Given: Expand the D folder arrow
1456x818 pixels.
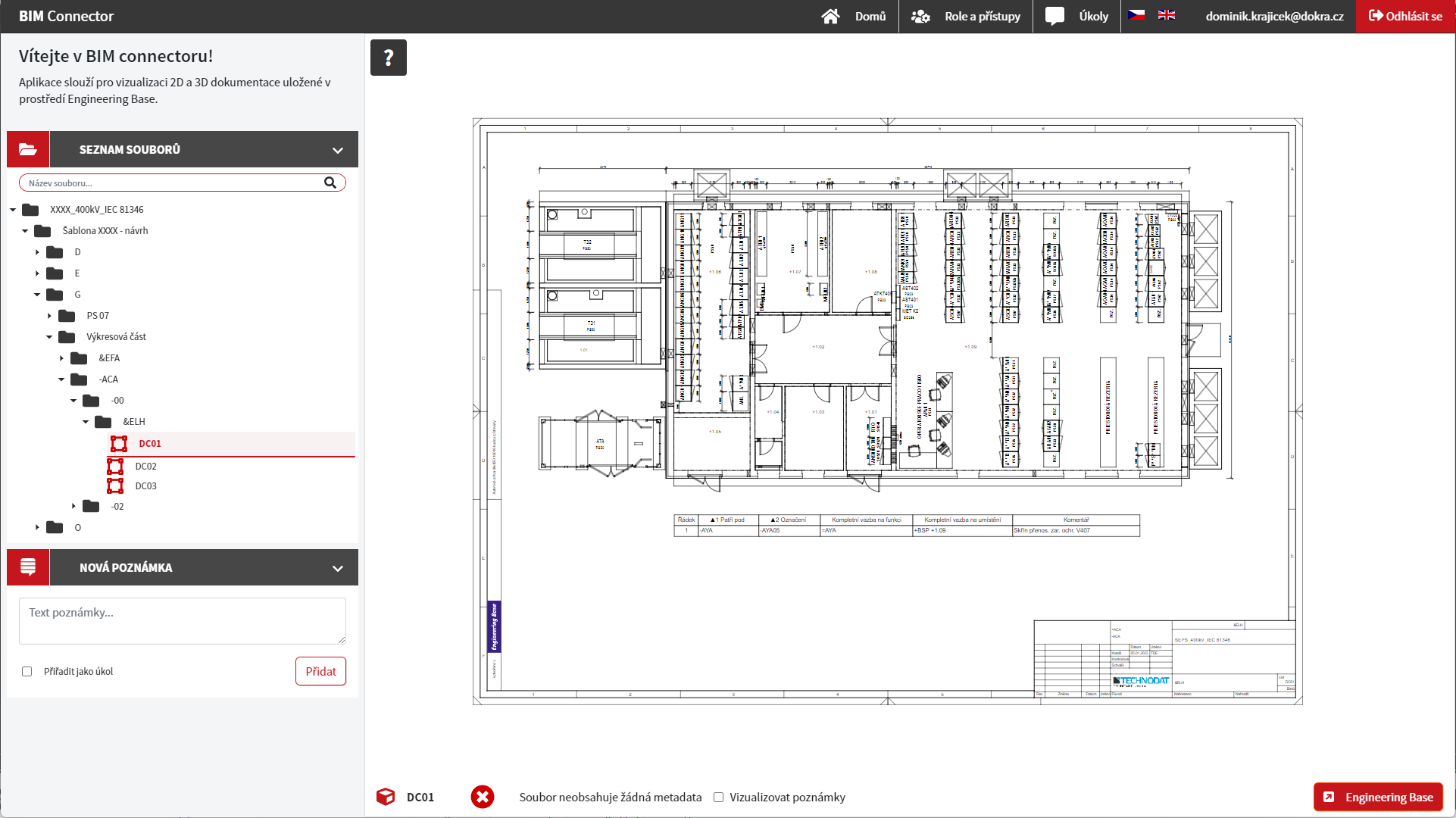Looking at the screenshot, I should (x=37, y=252).
